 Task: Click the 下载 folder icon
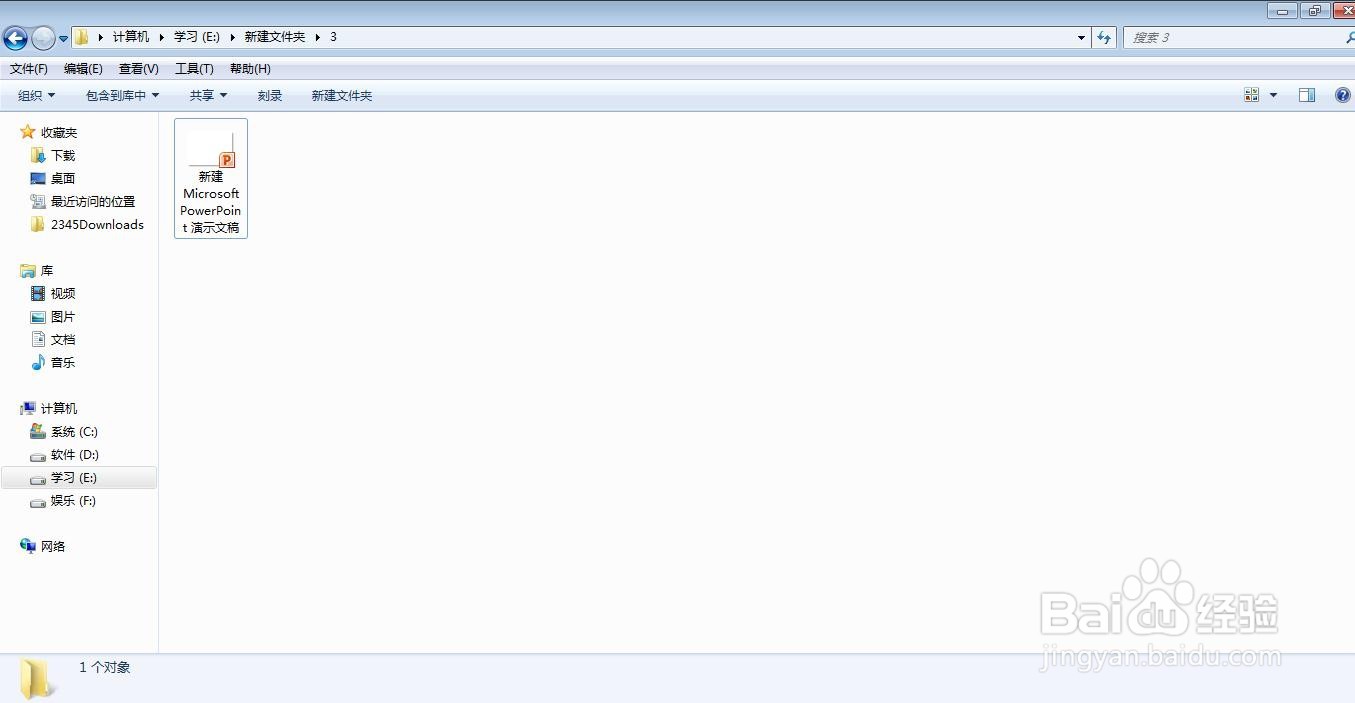click(x=38, y=155)
